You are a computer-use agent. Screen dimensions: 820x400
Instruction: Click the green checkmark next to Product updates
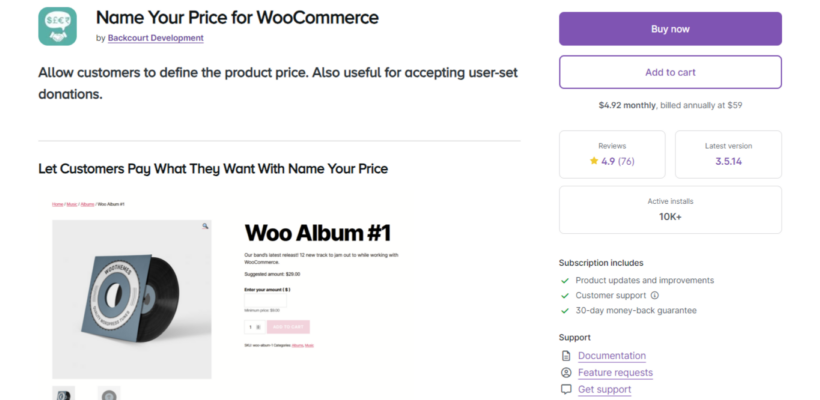pos(565,280)
